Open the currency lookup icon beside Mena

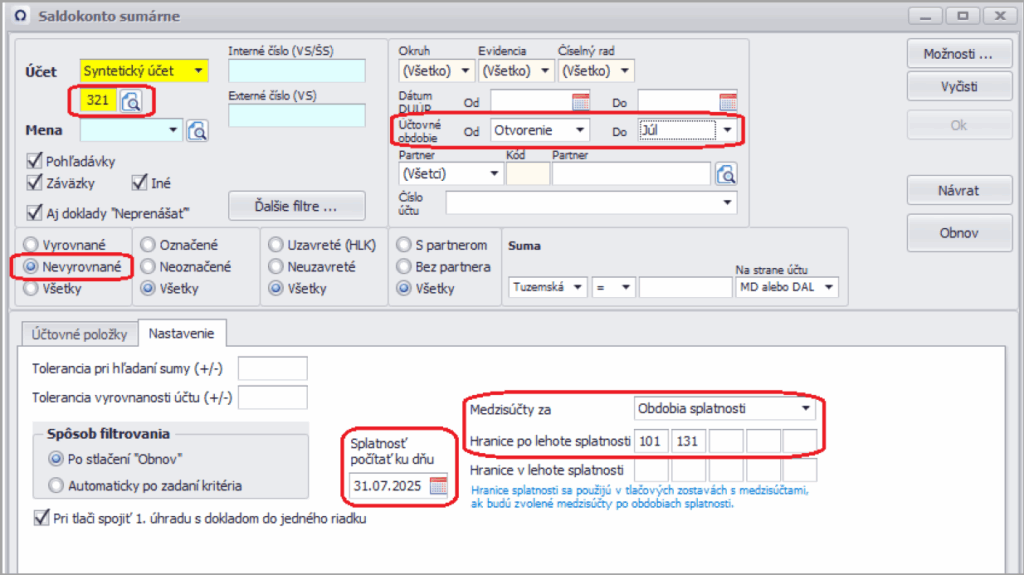pyautogui.click(x=197, y=130)
